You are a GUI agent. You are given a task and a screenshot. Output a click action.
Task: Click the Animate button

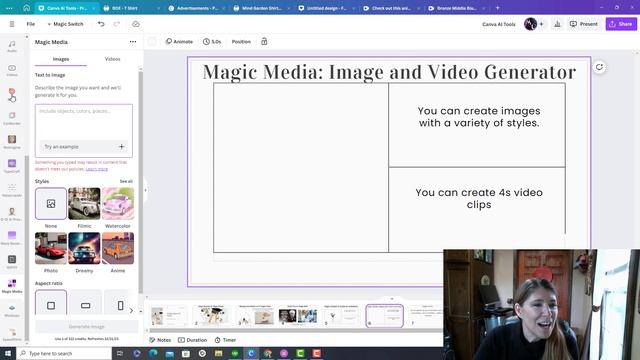point(179,42)
